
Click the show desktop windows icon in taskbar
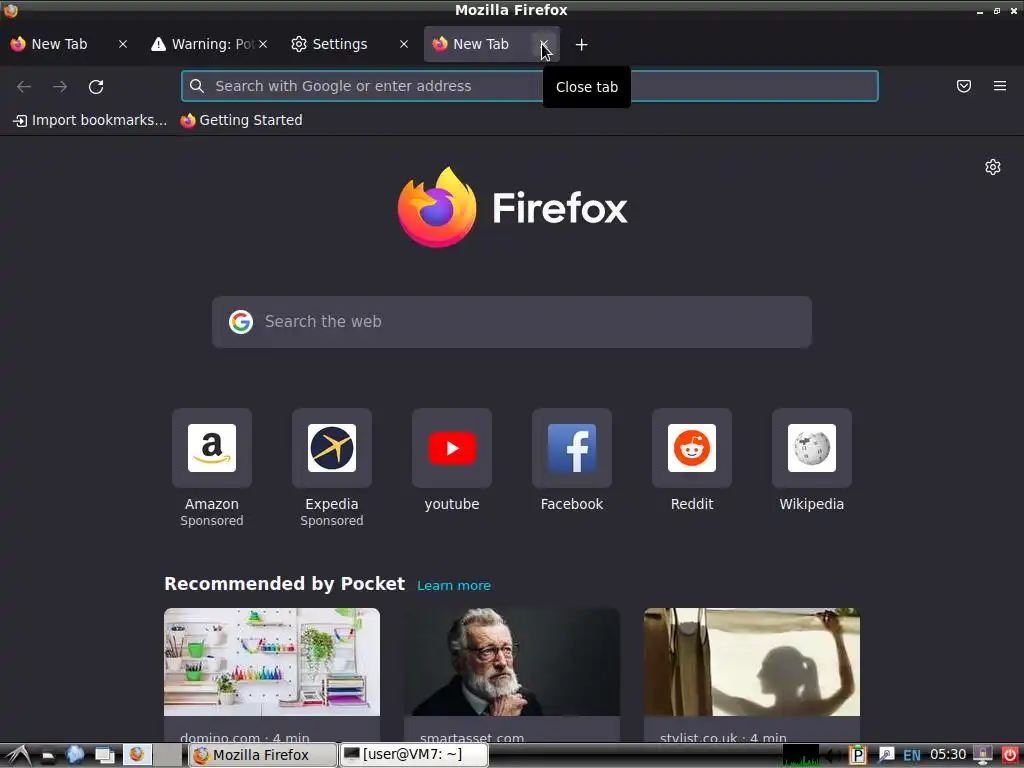tap(105, 755)
